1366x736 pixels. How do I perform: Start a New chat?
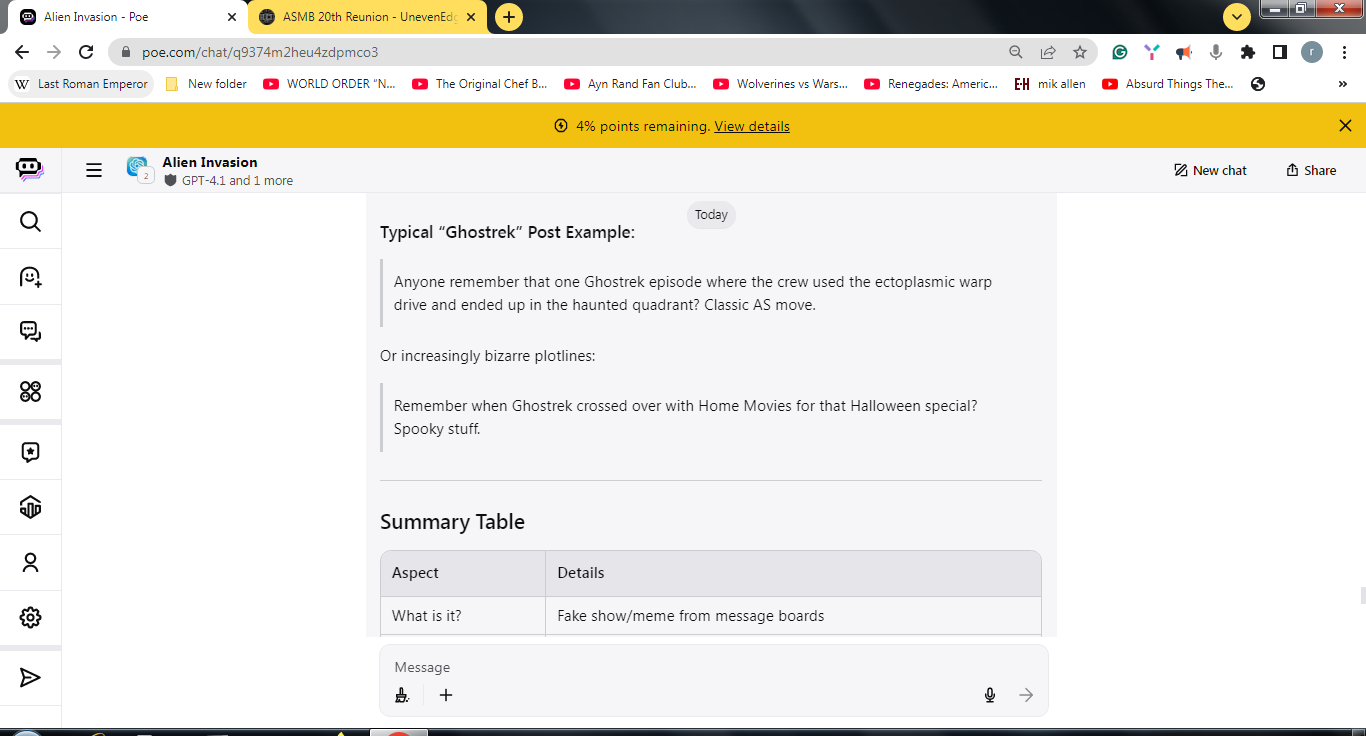pyautogui.click(x=1210, y=170)
